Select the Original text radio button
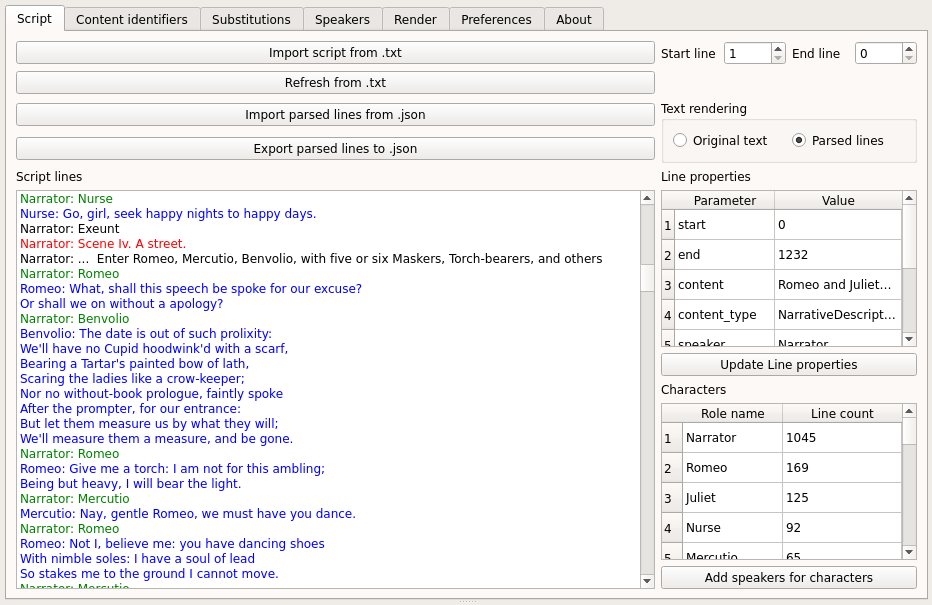The height and width of the screenshot is (605, 932). [720, 141]
